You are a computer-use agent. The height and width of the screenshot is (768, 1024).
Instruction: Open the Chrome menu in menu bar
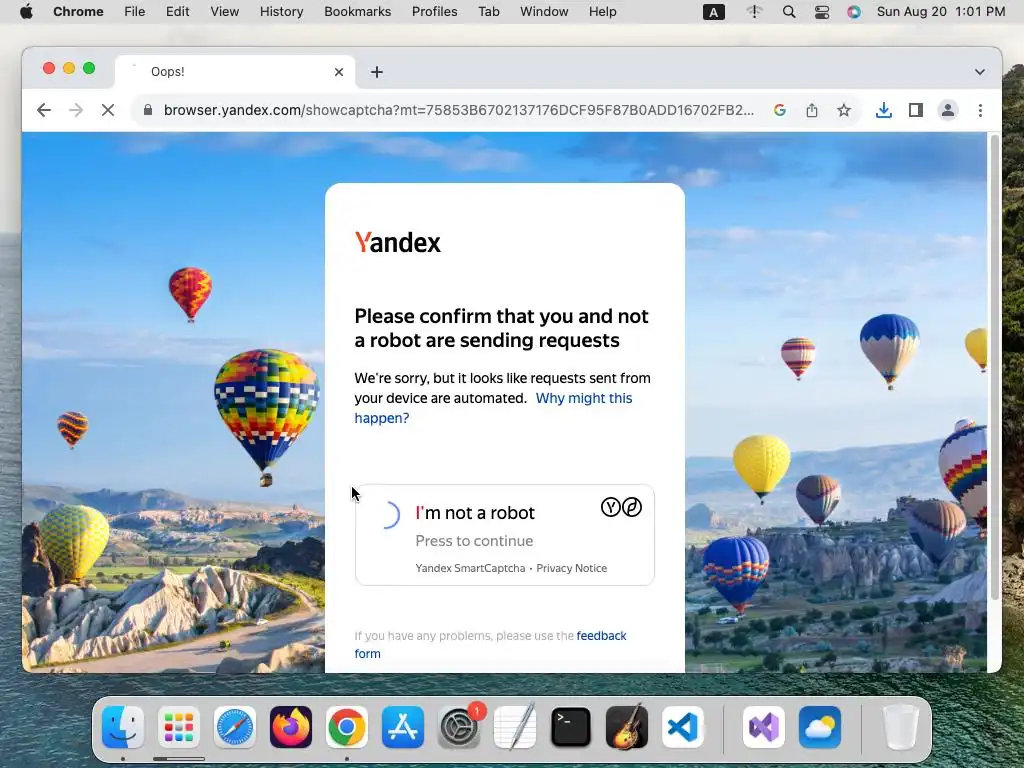[x=78, y=12]
